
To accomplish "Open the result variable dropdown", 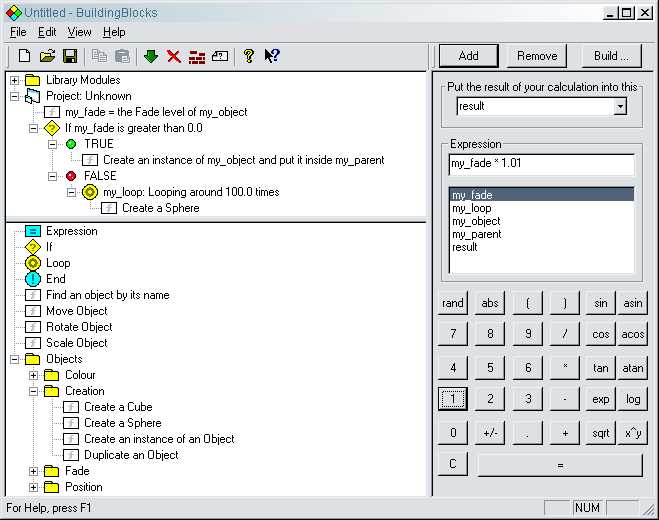I will [x=620, y=106].
